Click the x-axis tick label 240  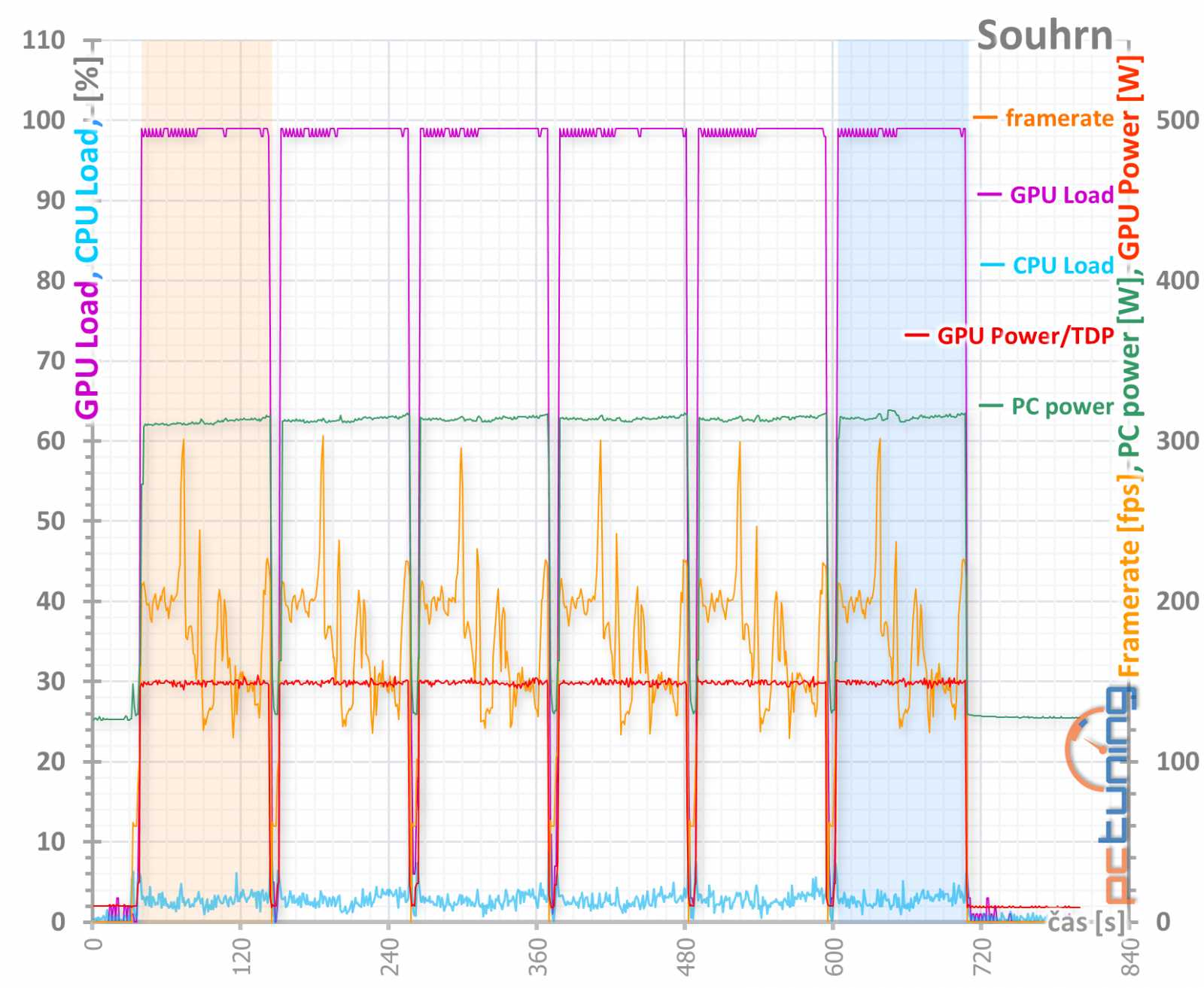click(x=389, y=956)
